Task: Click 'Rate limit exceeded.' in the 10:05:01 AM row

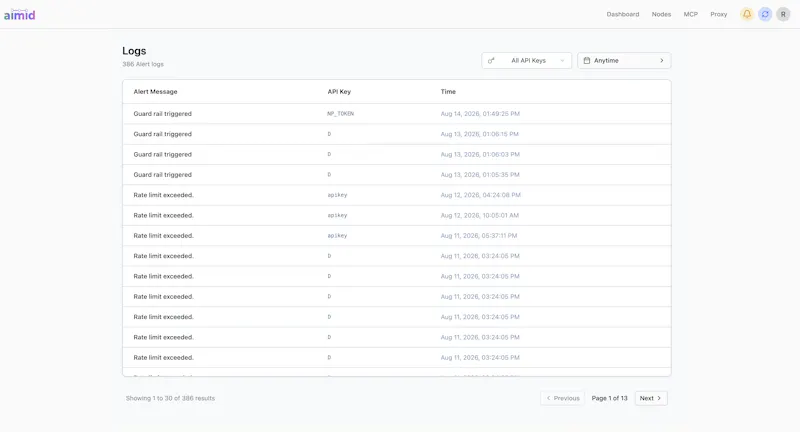Action: (x=163, y=216)
